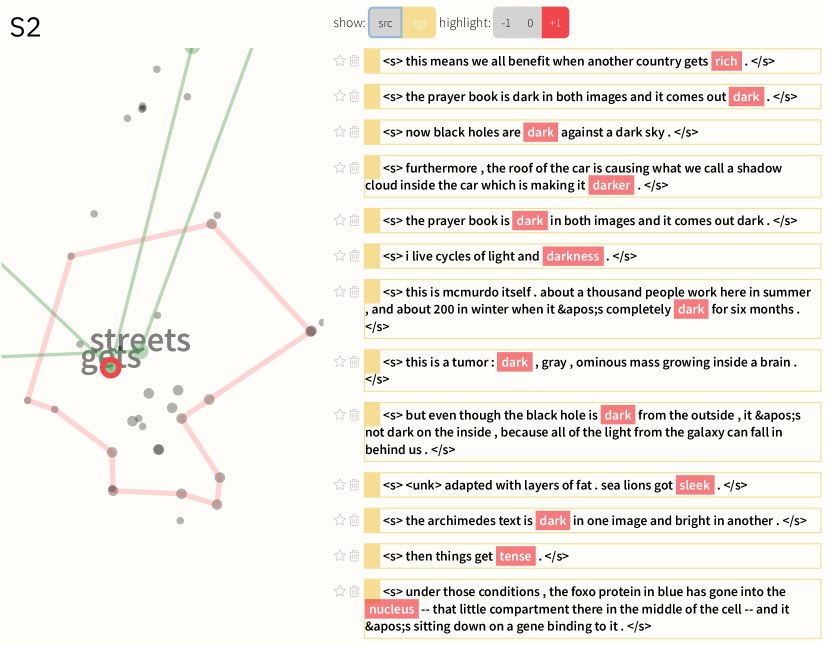830x645 pixels.
Task: Click the 'streets' label in the plot
Action: [x=140, y=340]
